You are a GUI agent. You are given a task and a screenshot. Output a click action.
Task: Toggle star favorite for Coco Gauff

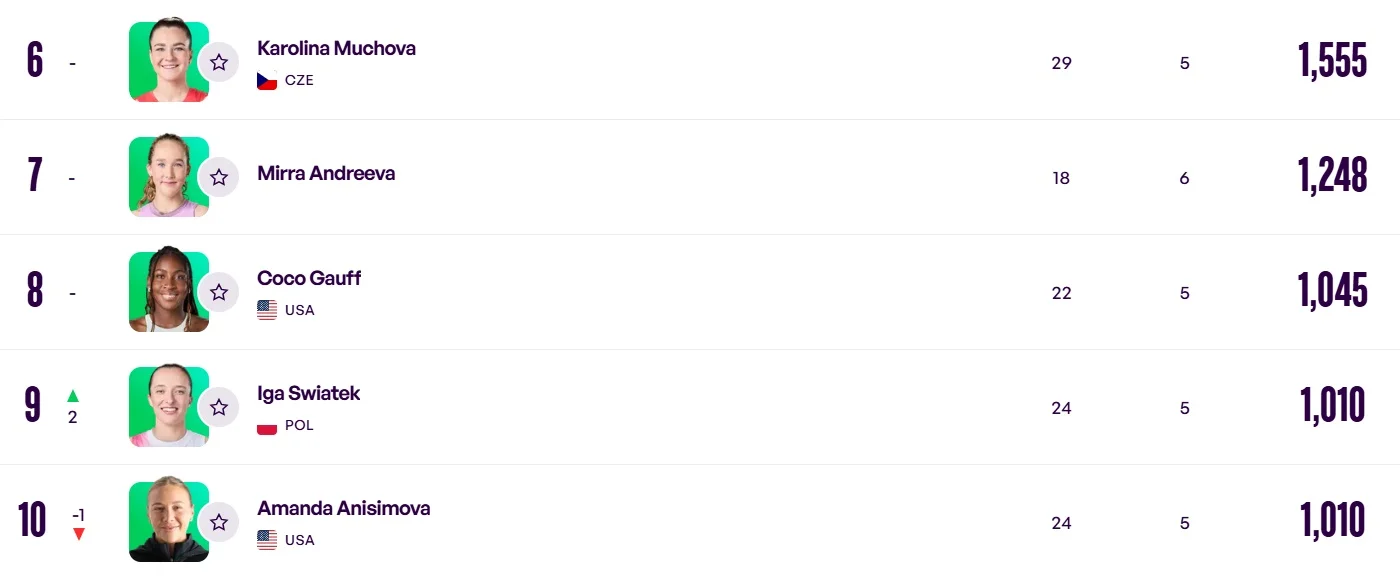[x=218, y=292]
